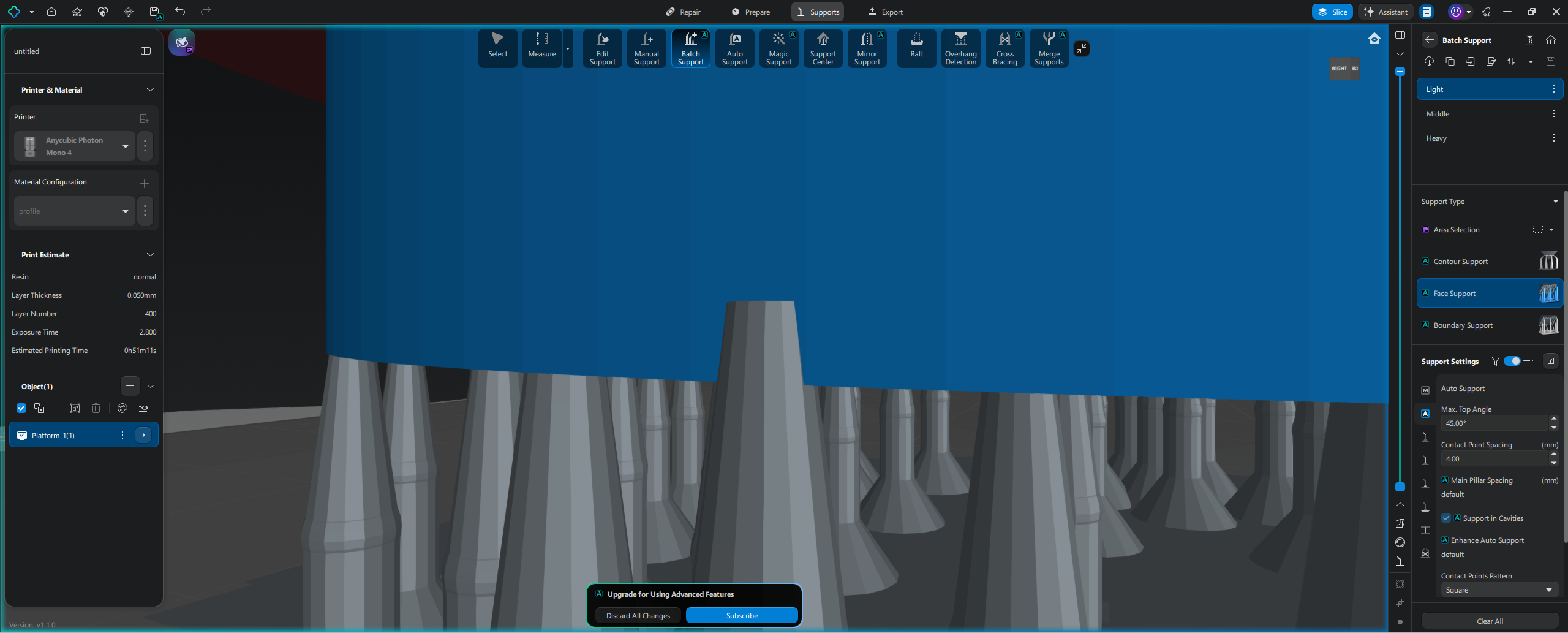The height and width of the screenshot is (633, 1568).
Task: Select the Light support preset
Action: coord(1490,89)
